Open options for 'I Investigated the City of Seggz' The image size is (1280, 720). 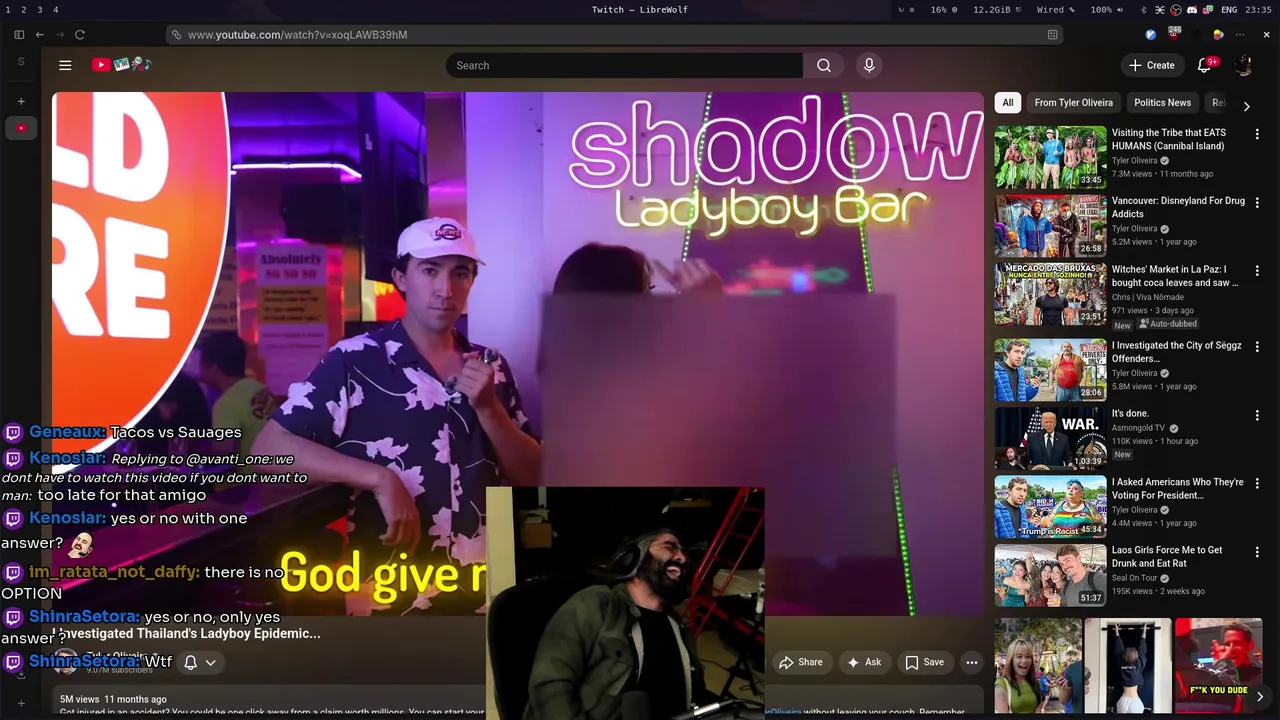click(1257, 347)
